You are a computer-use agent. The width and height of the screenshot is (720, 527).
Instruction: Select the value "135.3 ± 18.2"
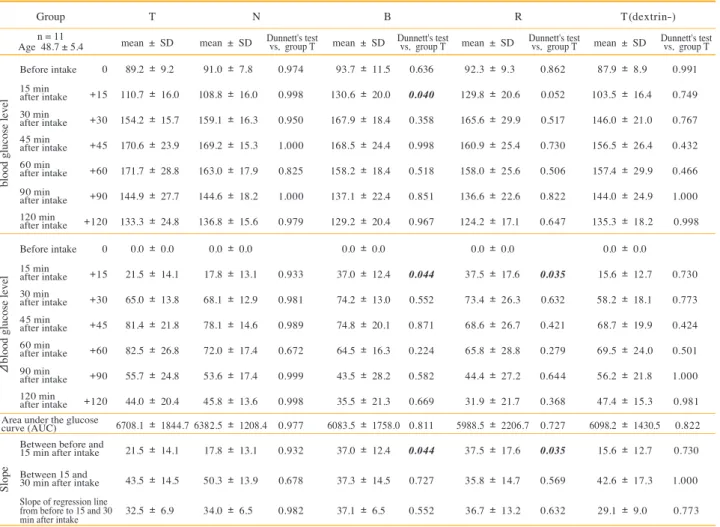click(622, 222)
